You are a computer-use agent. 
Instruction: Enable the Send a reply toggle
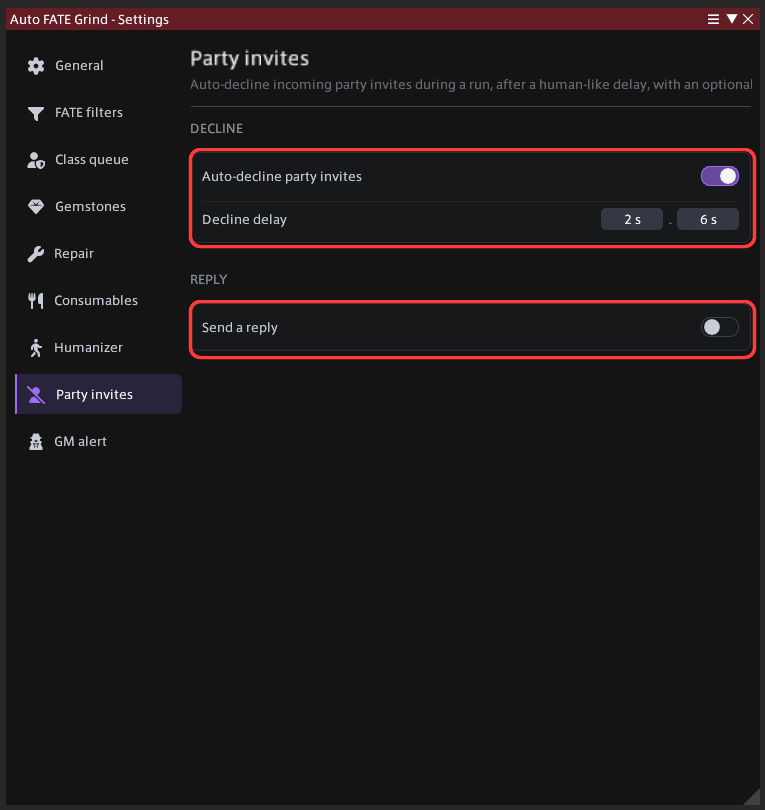click(720, 327)
